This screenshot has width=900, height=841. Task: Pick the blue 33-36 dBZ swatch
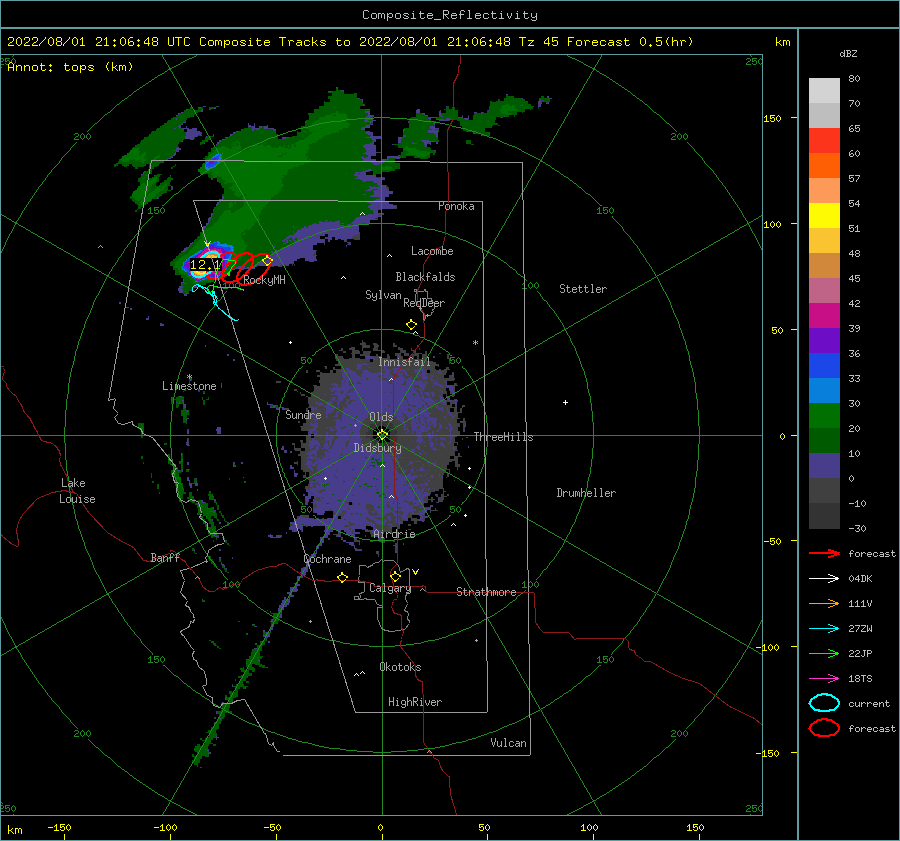824,366
